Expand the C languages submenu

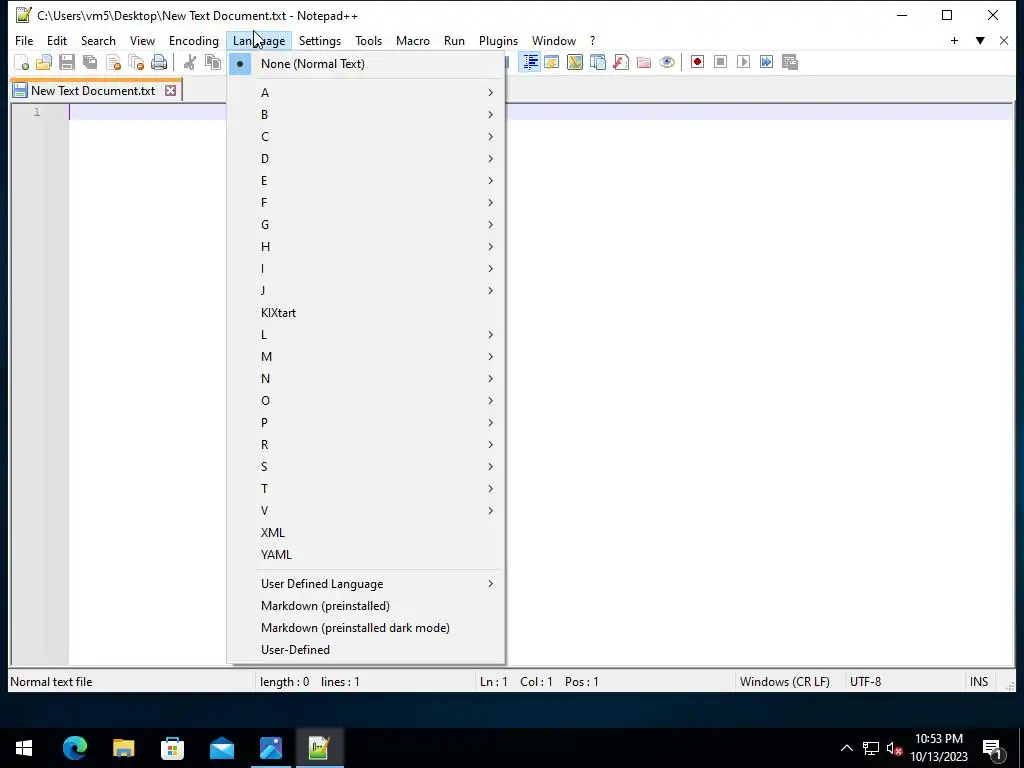pyautogui.click(x=366, y=136)
